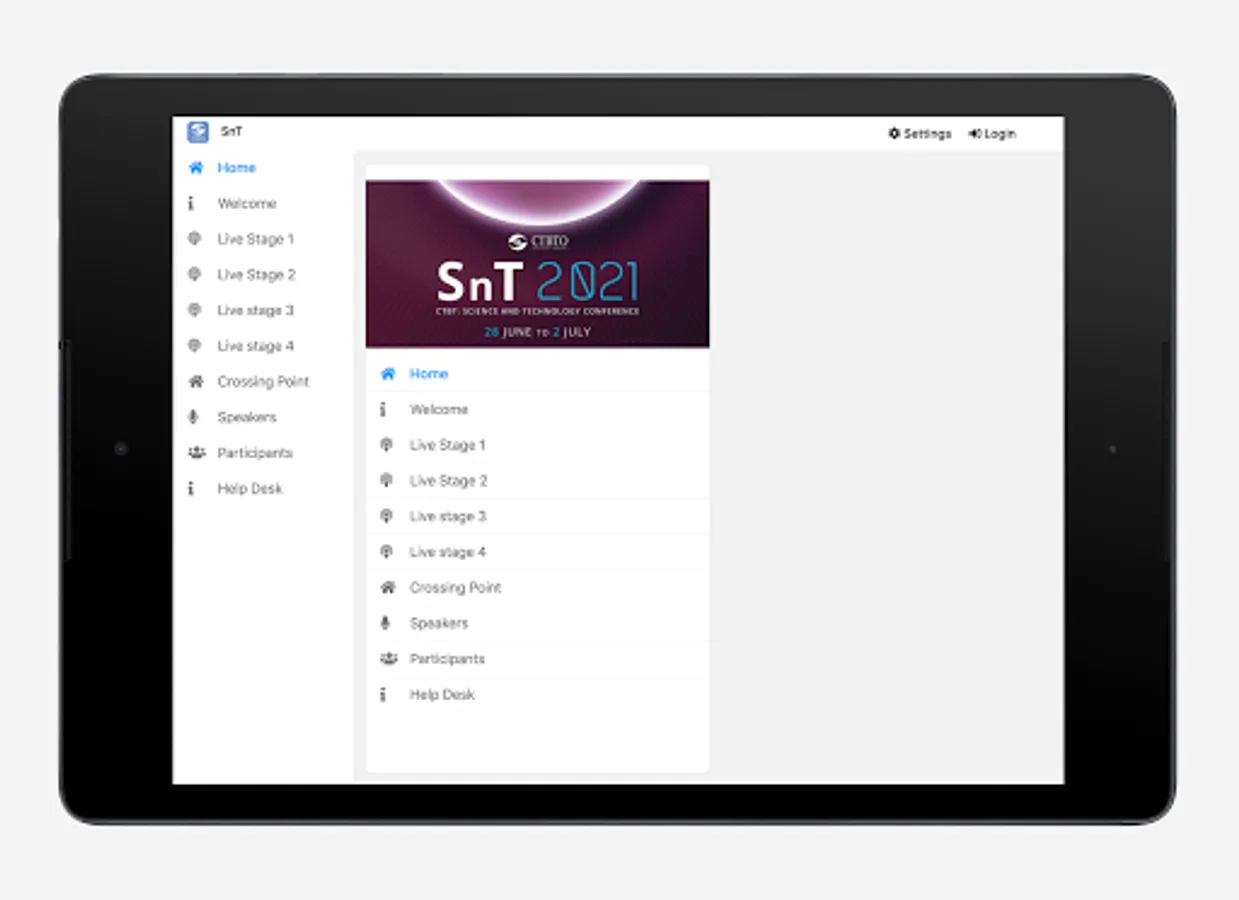Click Participants label in the main panel
1239x900 pixels.
[447, 659]
